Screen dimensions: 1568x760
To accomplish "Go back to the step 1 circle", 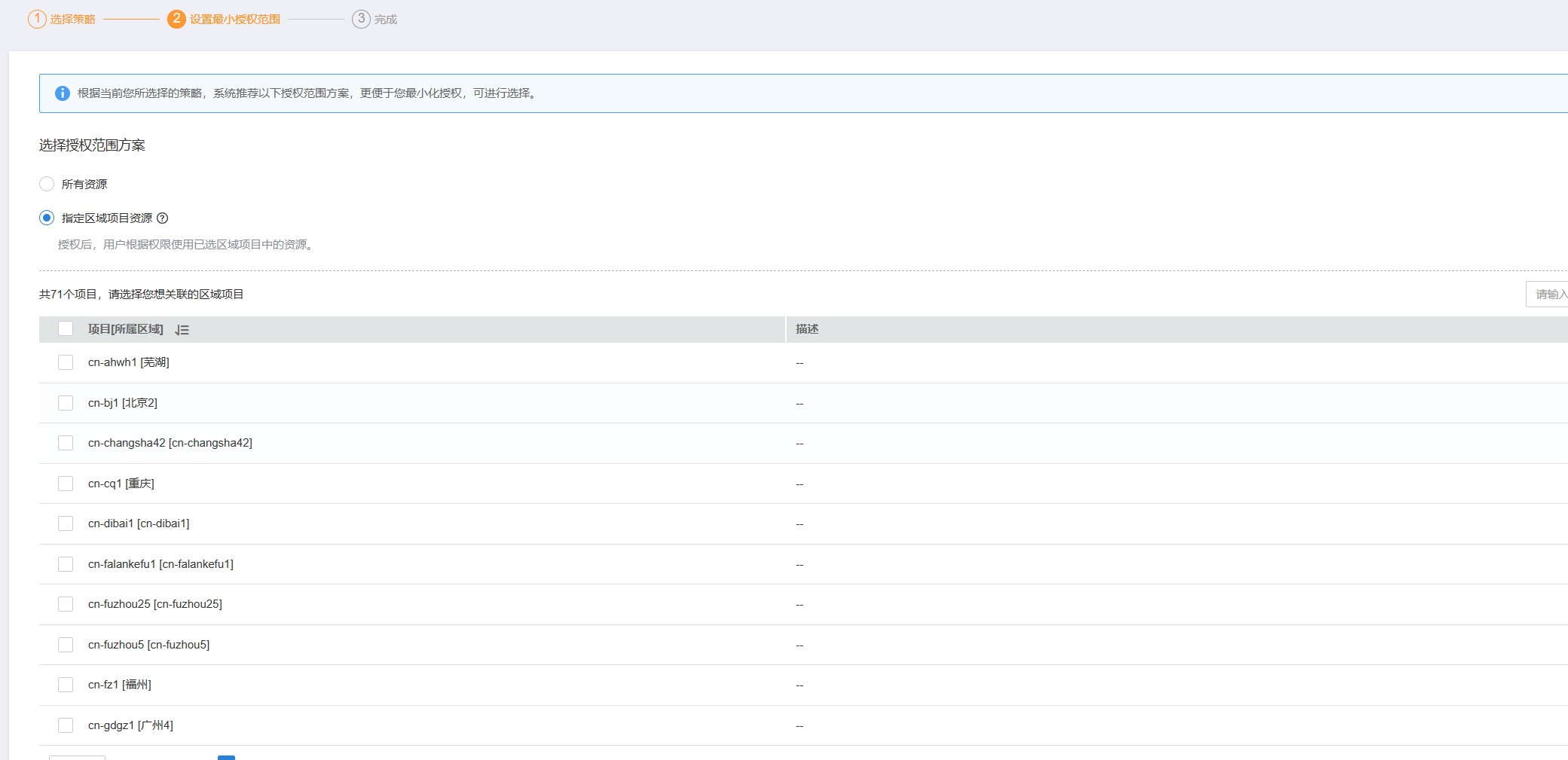I will [37, 19].
